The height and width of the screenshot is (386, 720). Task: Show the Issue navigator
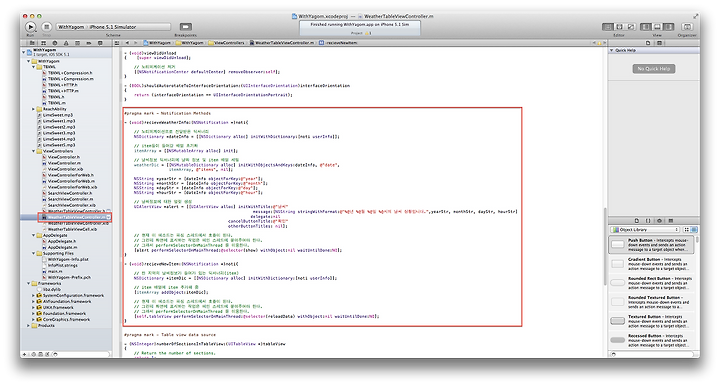click(66, 43)
